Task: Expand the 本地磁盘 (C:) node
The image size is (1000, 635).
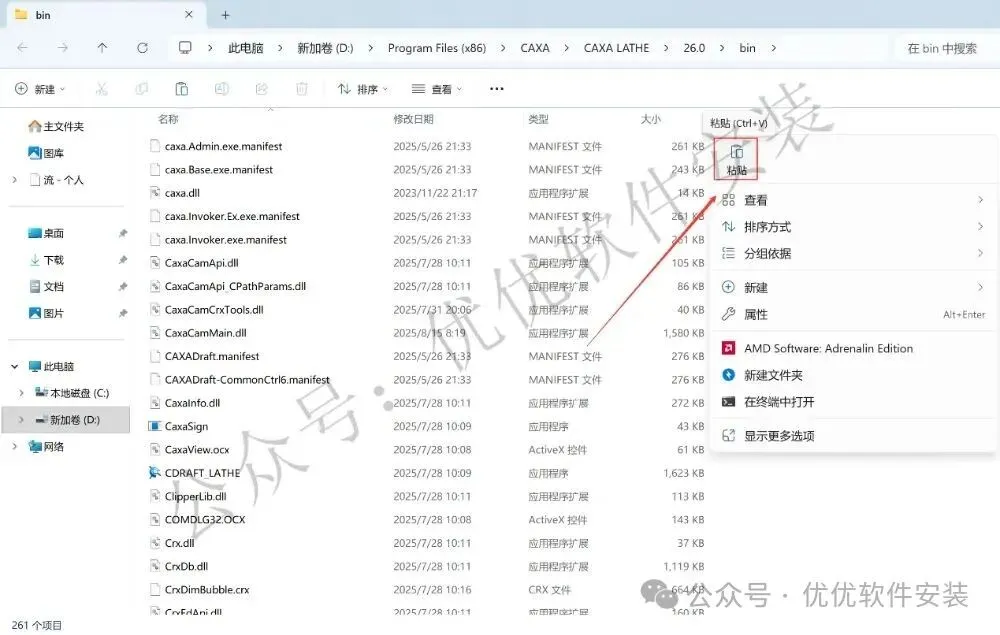Action: pyautogui.click(x=21, y=393)
